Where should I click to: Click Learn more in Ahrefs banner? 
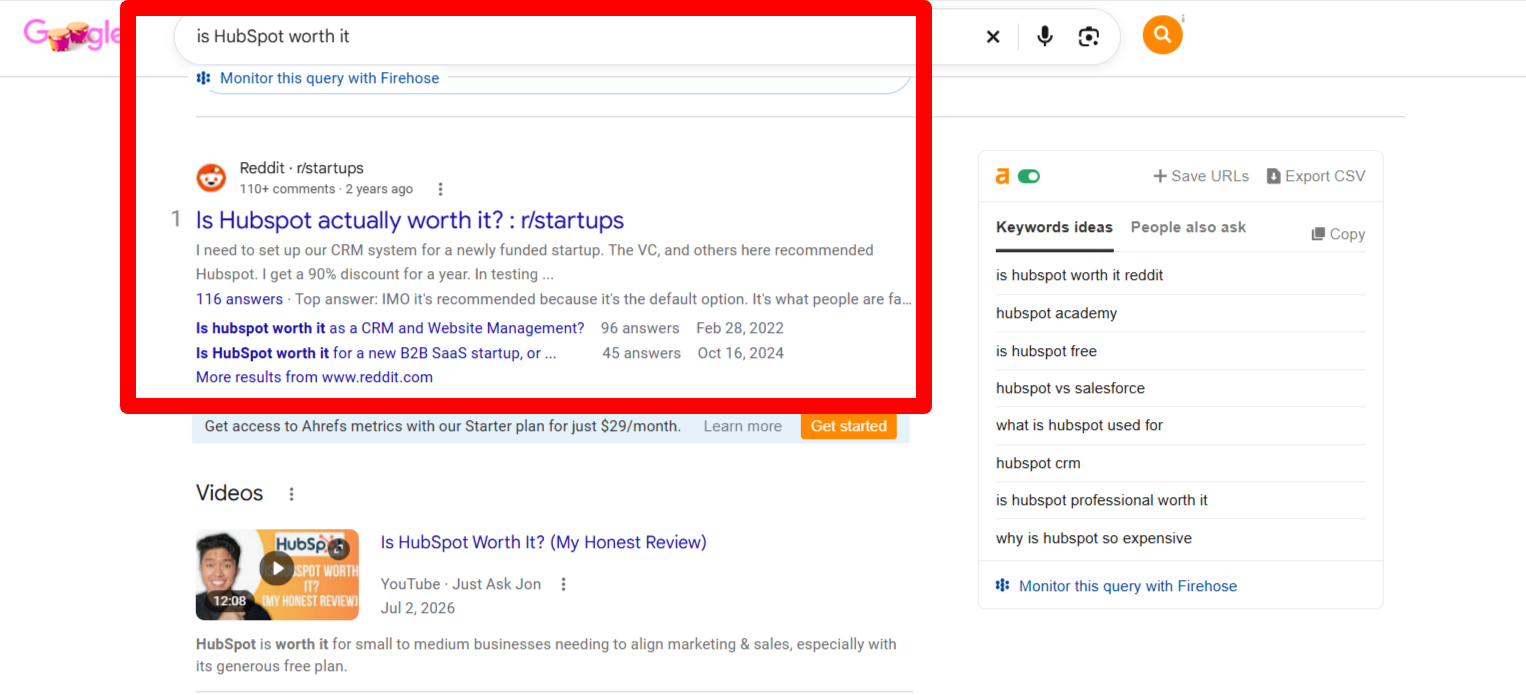coord(743,426)
